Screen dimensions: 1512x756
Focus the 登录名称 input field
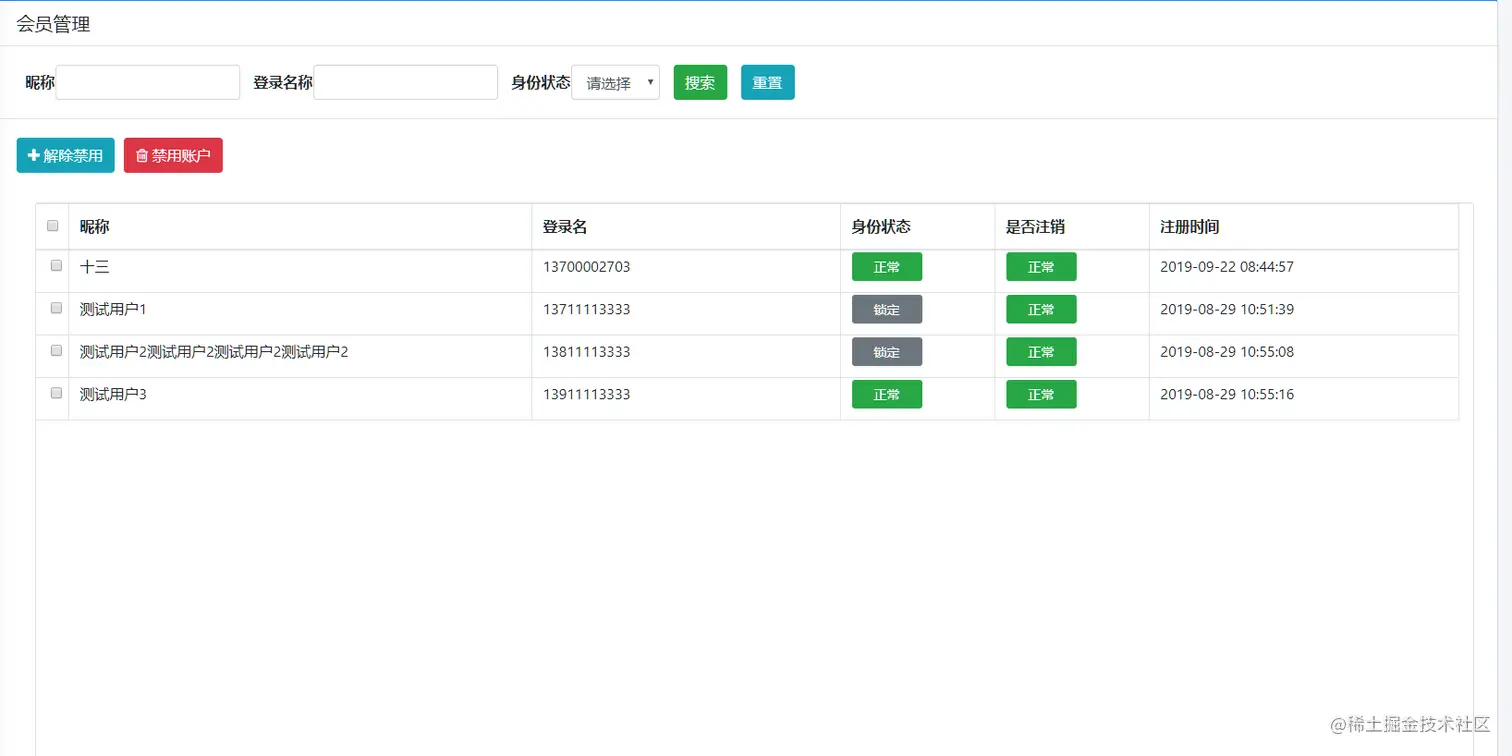[406, 82]
